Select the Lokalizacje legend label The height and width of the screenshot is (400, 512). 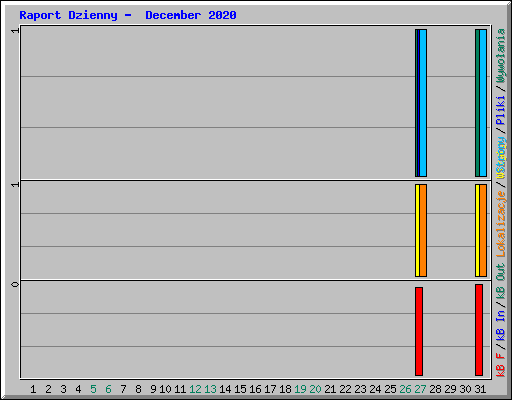(x=501, y=224)
